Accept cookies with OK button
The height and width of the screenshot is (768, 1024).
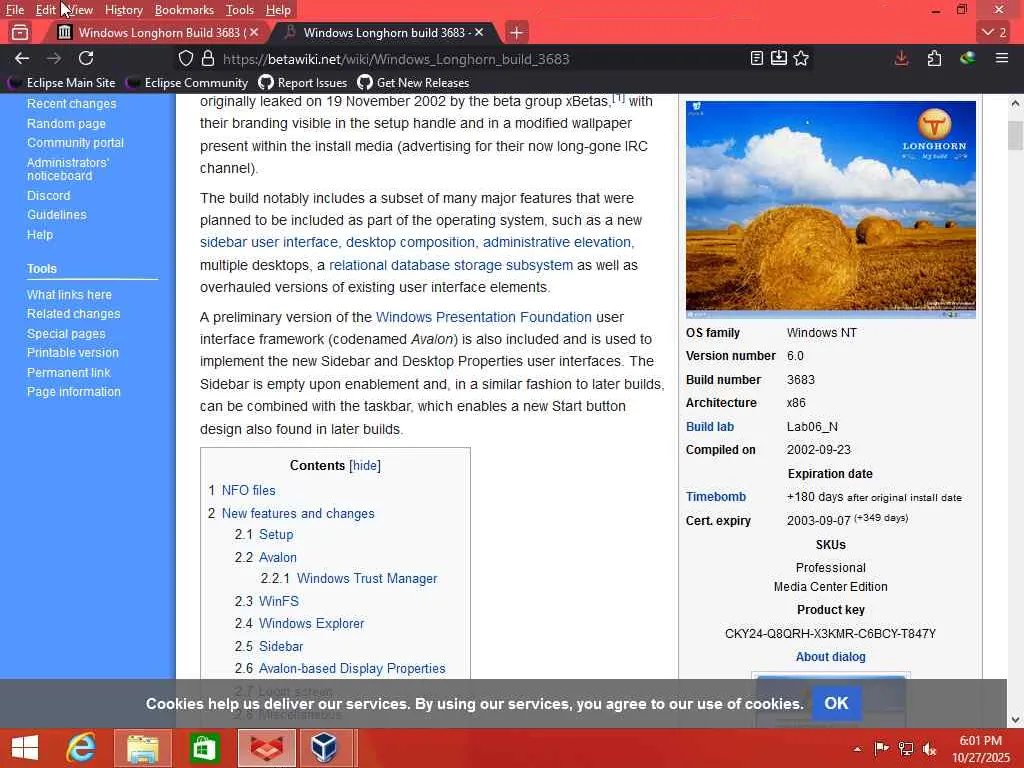pyautogui.click(x=836, y=703)
